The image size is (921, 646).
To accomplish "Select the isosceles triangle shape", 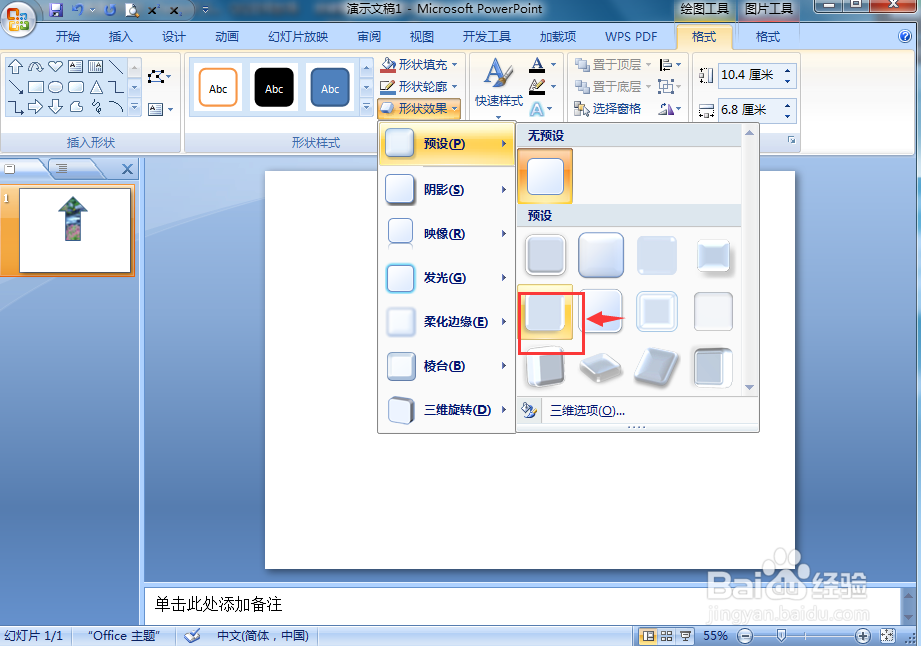I will (x=96, y=88).
